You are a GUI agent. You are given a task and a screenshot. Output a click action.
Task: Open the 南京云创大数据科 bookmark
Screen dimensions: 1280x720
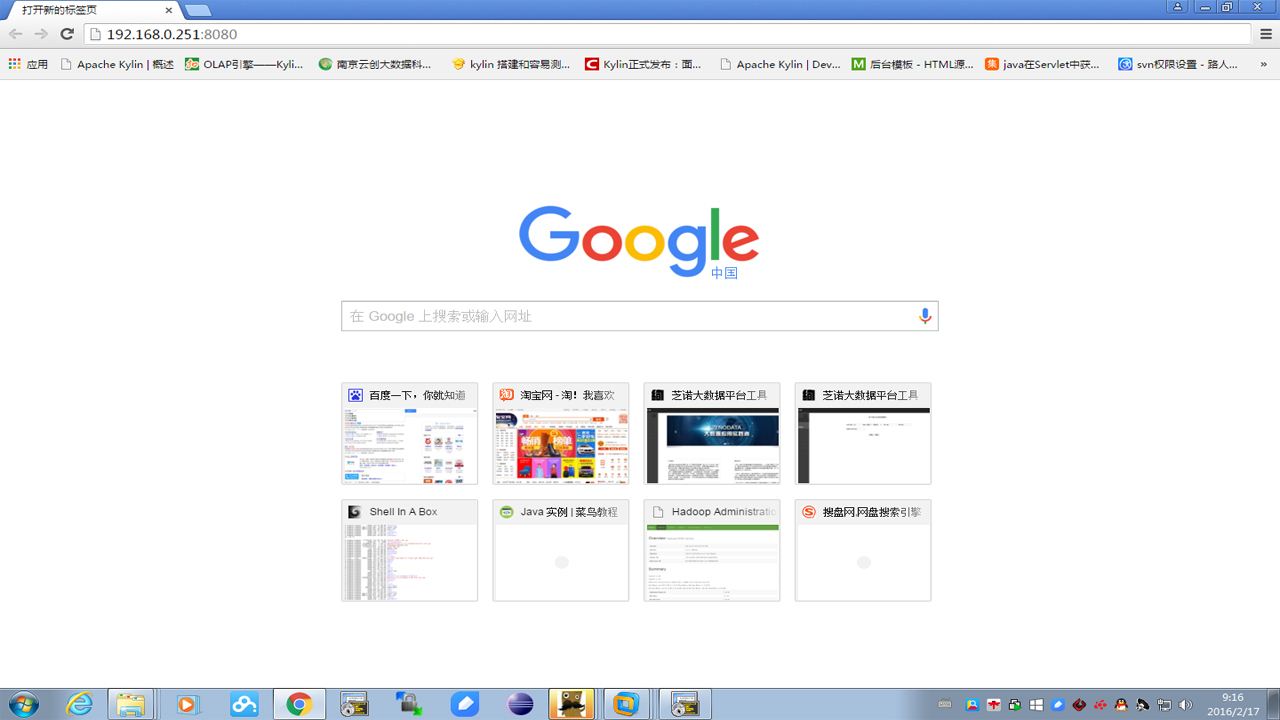coord(375,64)
